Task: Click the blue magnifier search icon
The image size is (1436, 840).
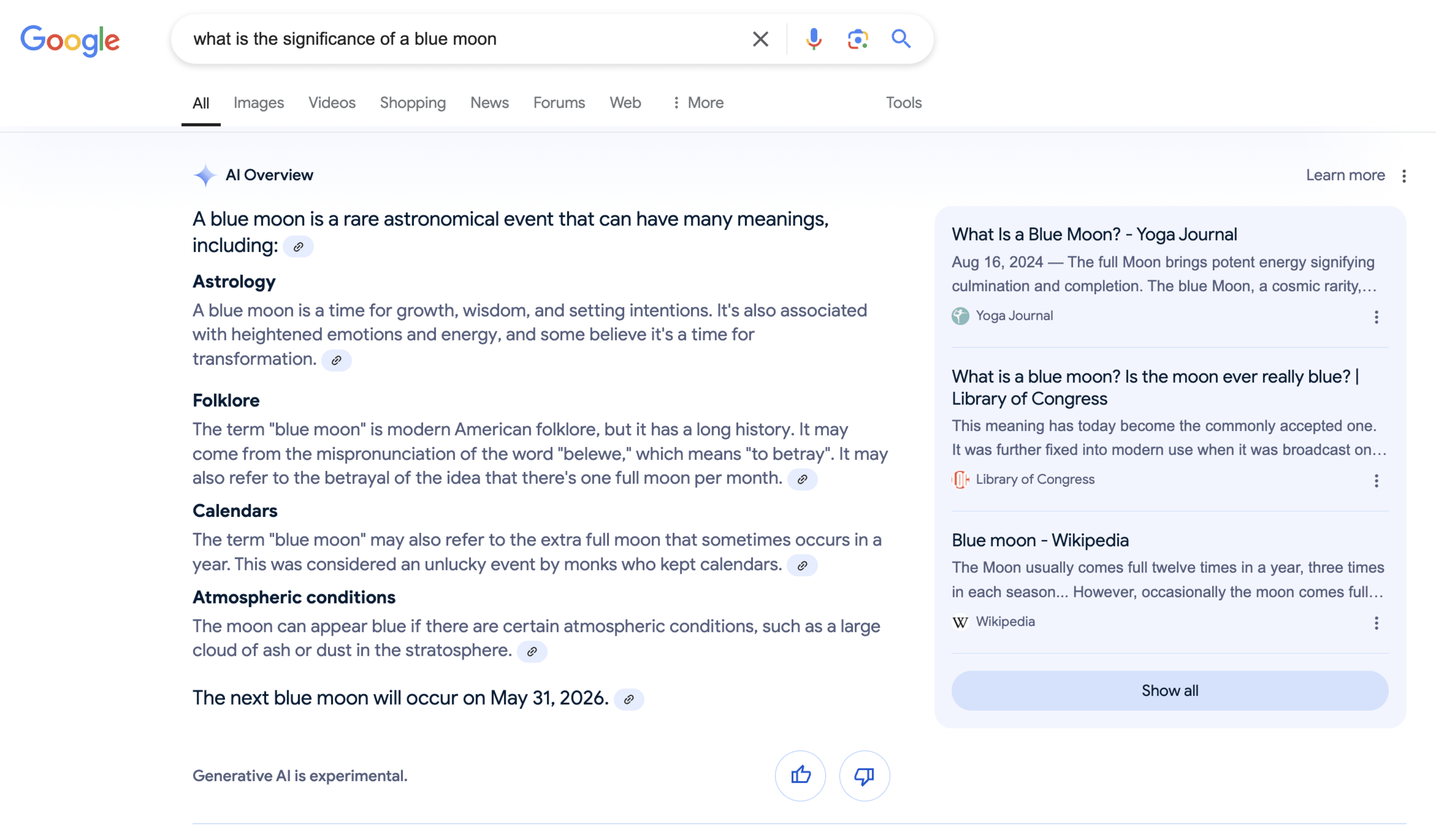Action: coord(900,39)
